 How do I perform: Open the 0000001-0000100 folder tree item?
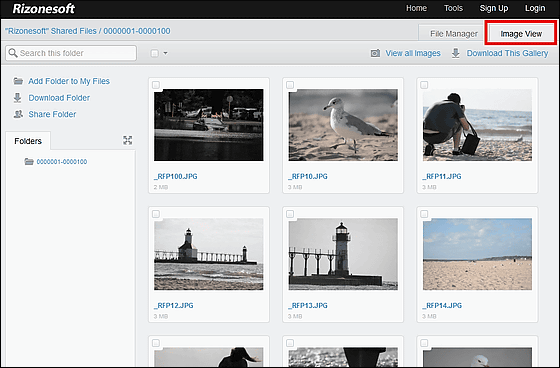point(62,161)
